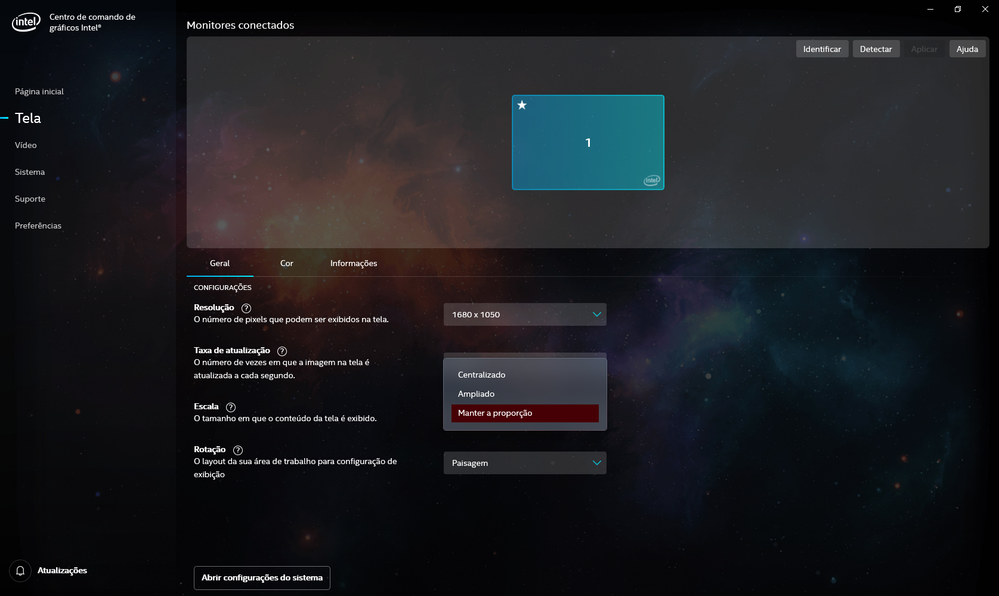Image resolution: width=999 pixels, height=596 pixels.
Task: Click the Intel badge on monitor thumbnail
Action: (x=652, y=180)
